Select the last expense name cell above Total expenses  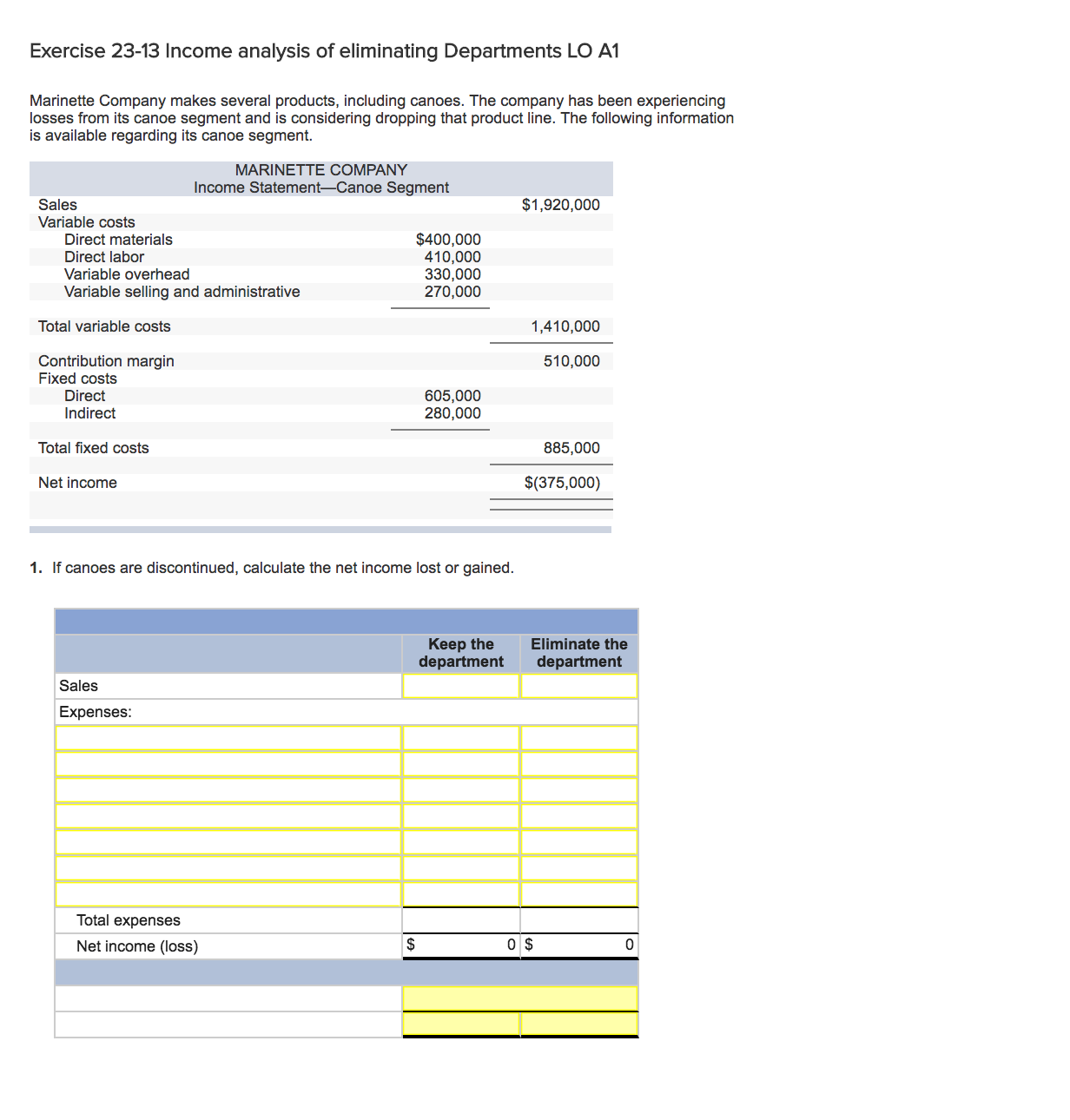[228, 894]
